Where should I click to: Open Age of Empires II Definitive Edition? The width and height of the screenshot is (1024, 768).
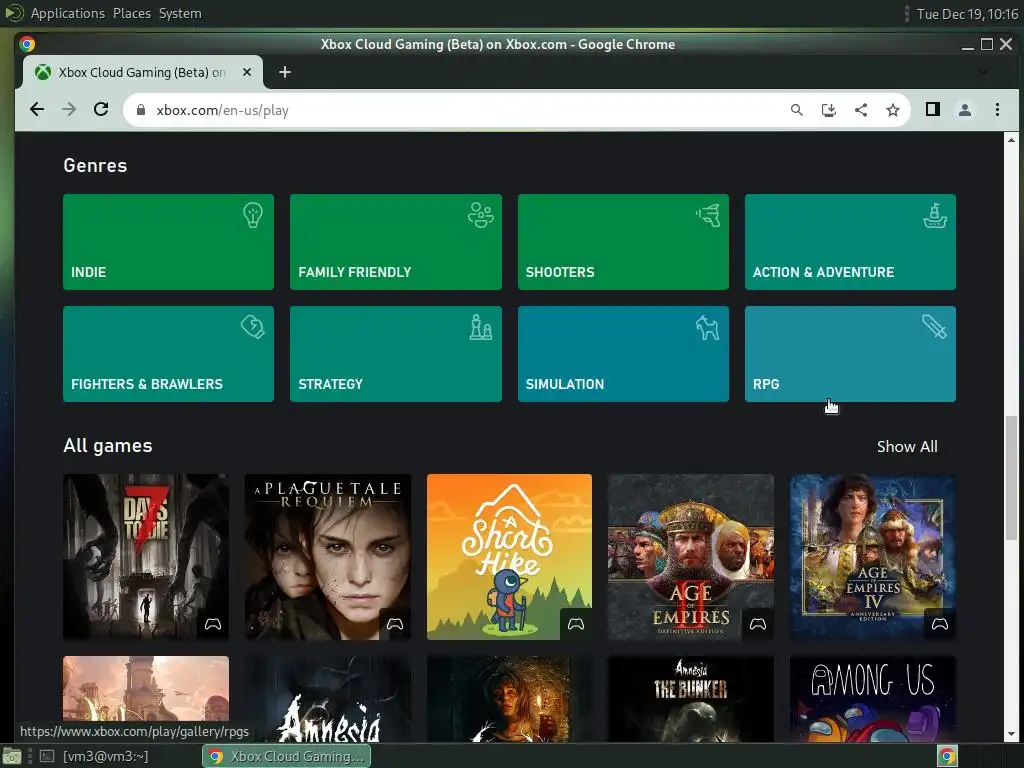pyautogui.click(x=691, y=556)
